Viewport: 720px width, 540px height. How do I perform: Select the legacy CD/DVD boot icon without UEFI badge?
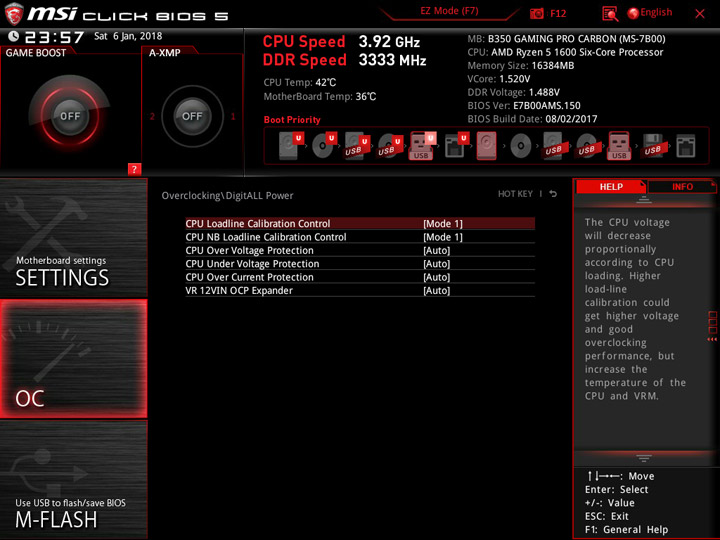coord(521,146)
